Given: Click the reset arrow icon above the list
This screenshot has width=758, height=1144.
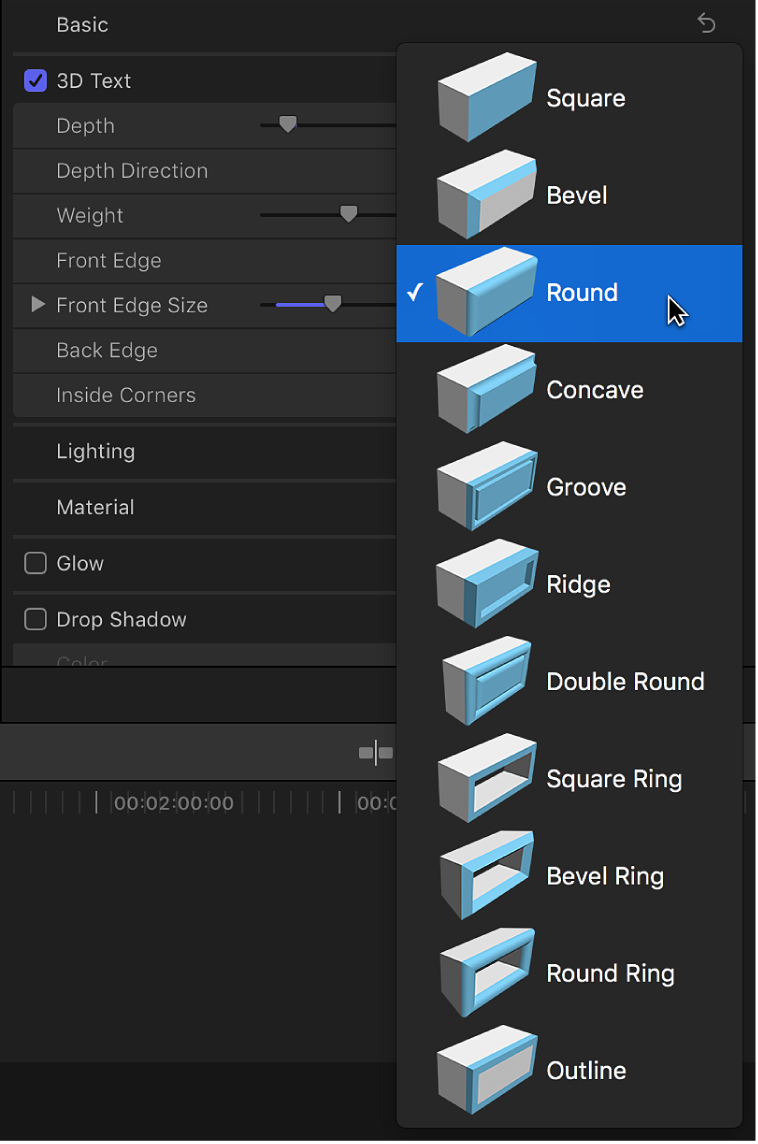Looking at the screenshot, I should (707, 22).
